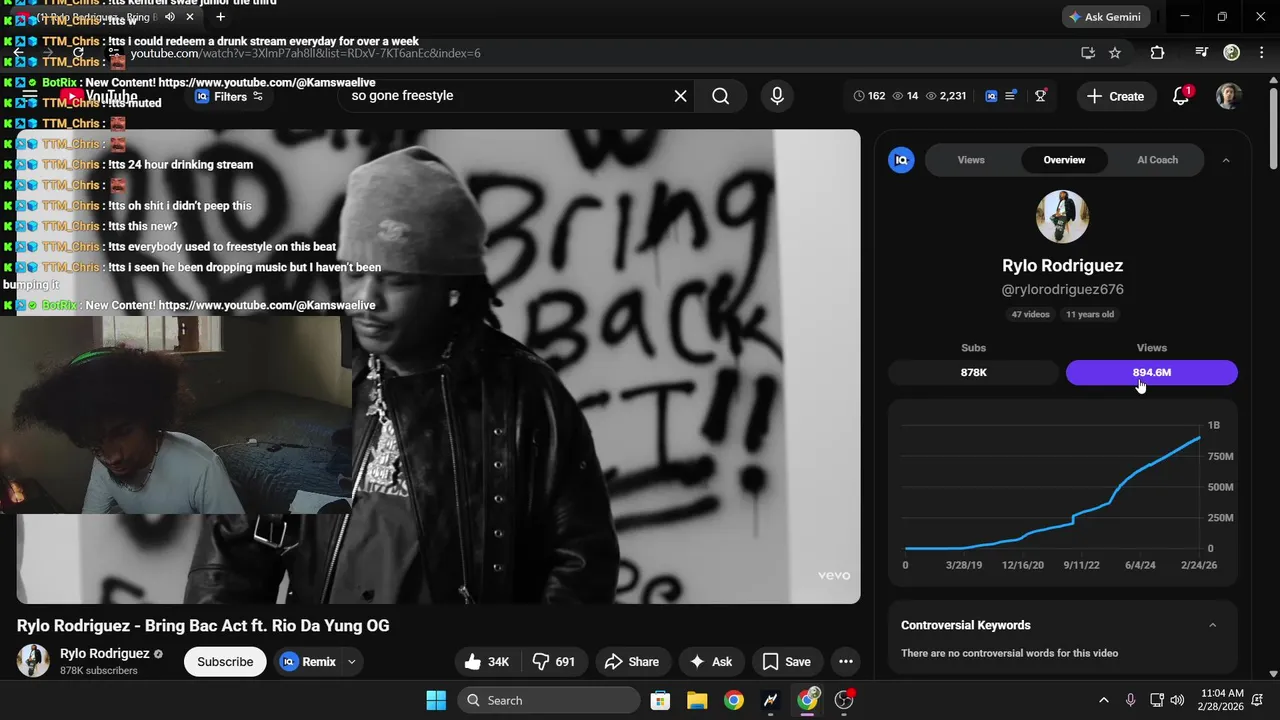
Task: Click the vidIQ list icon in the stats bar
Action: 1011,96
